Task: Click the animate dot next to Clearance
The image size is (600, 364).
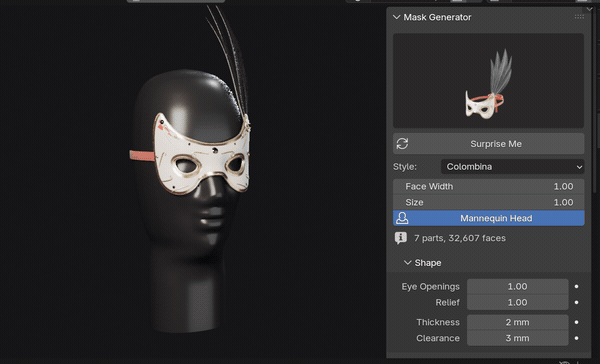Action: click(576, 338)
